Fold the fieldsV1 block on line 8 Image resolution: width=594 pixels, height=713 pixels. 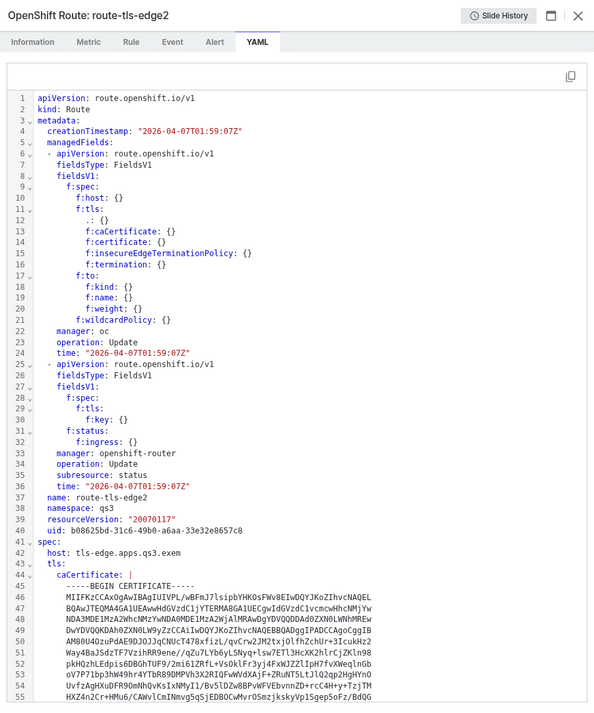click(x=30, y=177)
